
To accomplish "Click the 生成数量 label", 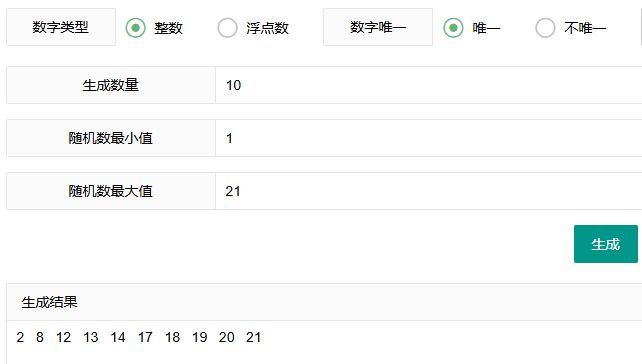I will click(x=111, y=85).
